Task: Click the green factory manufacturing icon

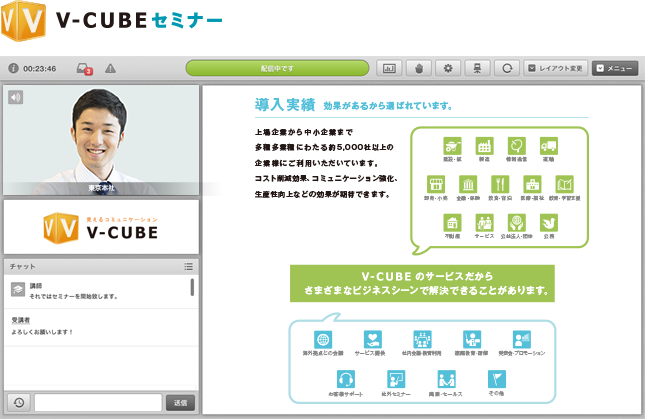Action: click(x=485, y=146)
